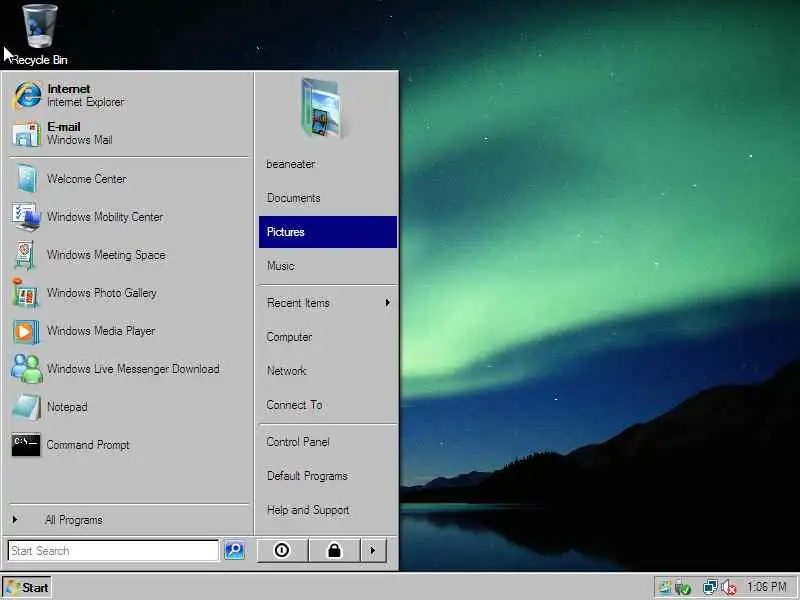Launch Windows Mobility Center icon
This screenshot has height=600, width=800.
26,217
